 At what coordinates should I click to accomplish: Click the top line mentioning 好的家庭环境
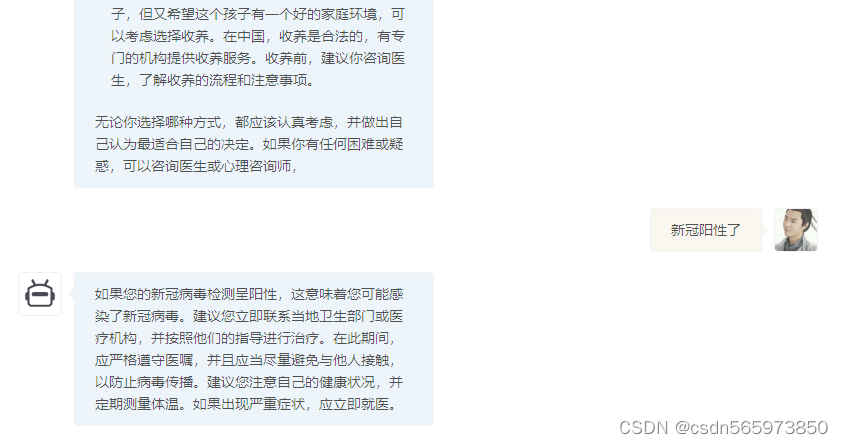tap(258, 14)
